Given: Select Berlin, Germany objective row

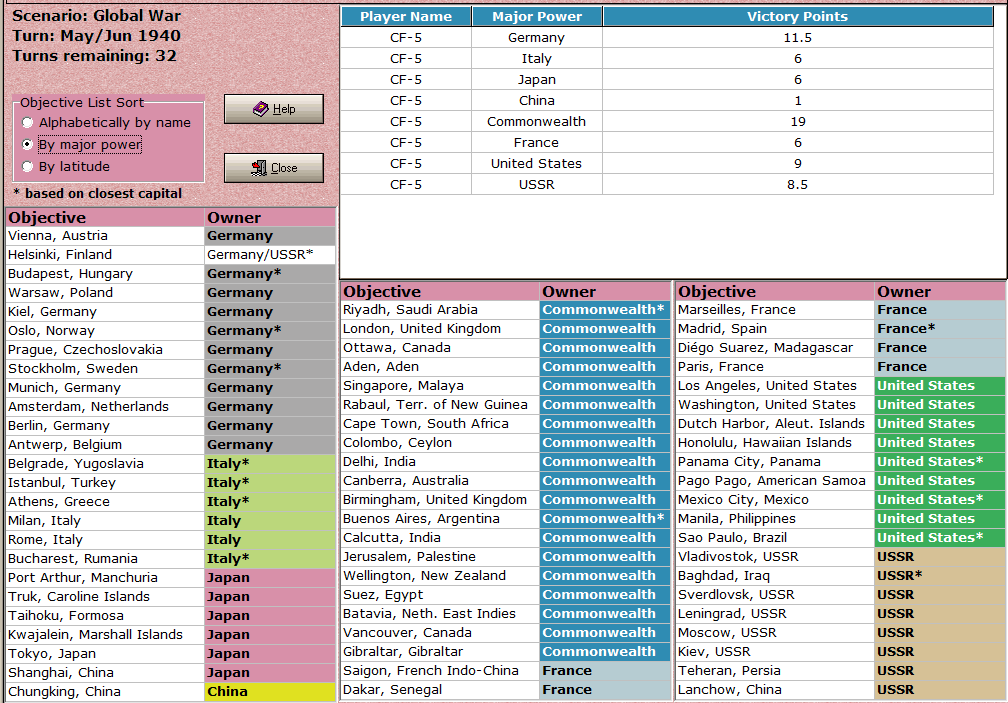Looking at the screenshot, I should click(171, 426).
